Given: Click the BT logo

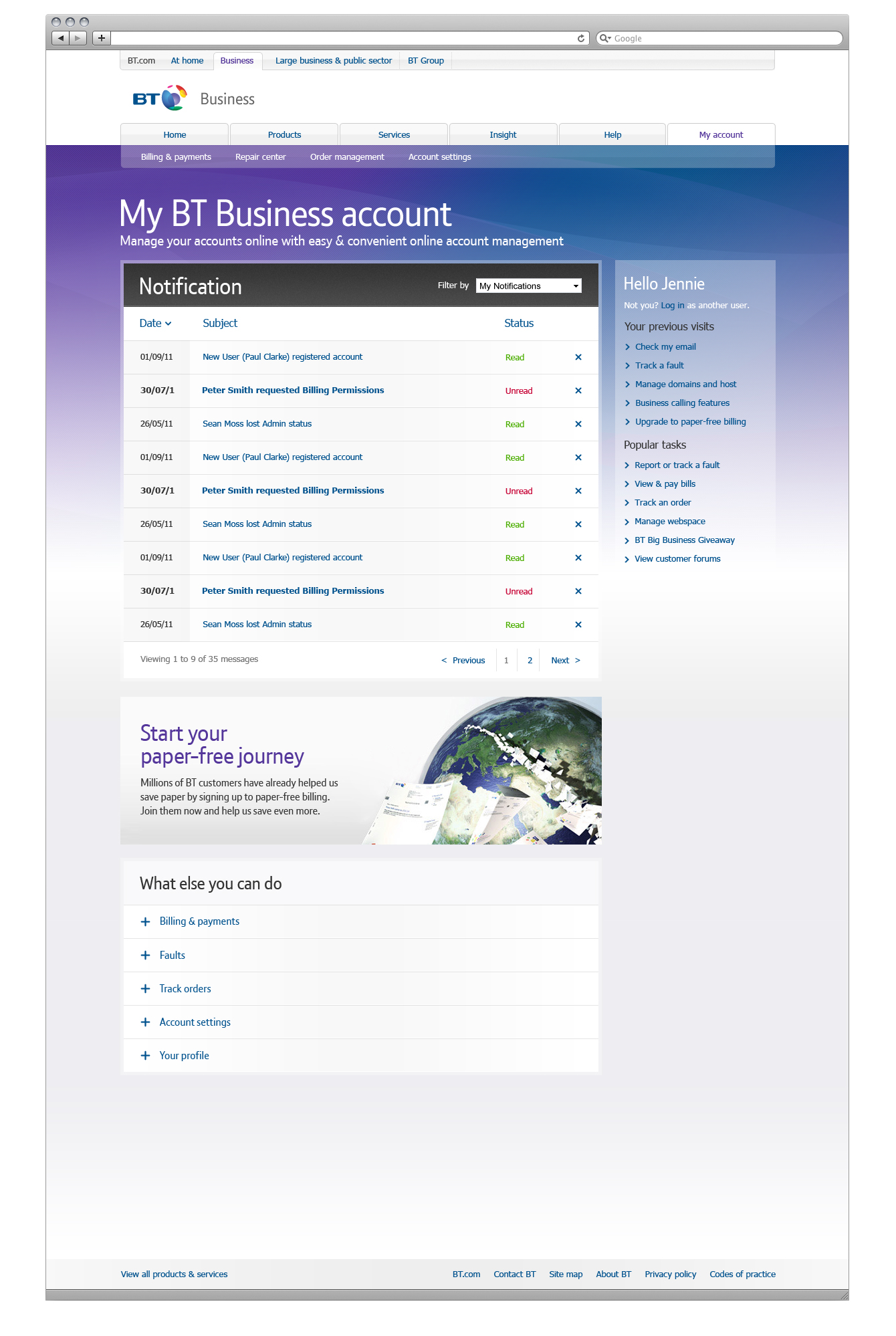Looking at the screenshot, I should tap(160, 98).
